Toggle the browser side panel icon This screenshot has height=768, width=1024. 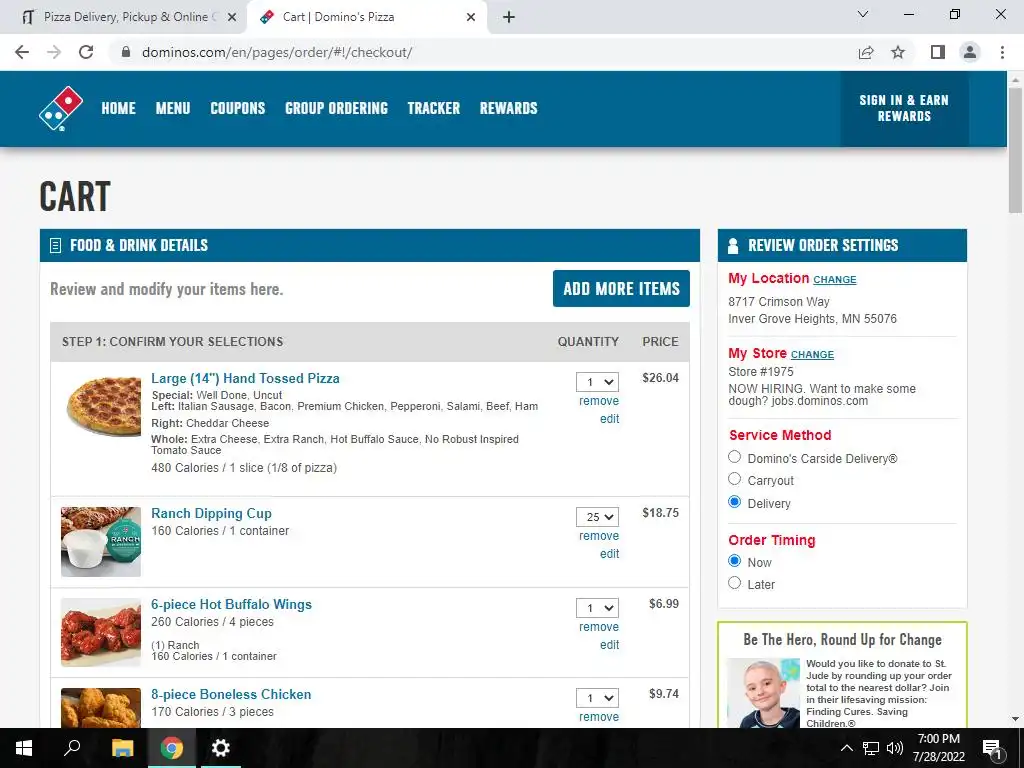(938, 52)
